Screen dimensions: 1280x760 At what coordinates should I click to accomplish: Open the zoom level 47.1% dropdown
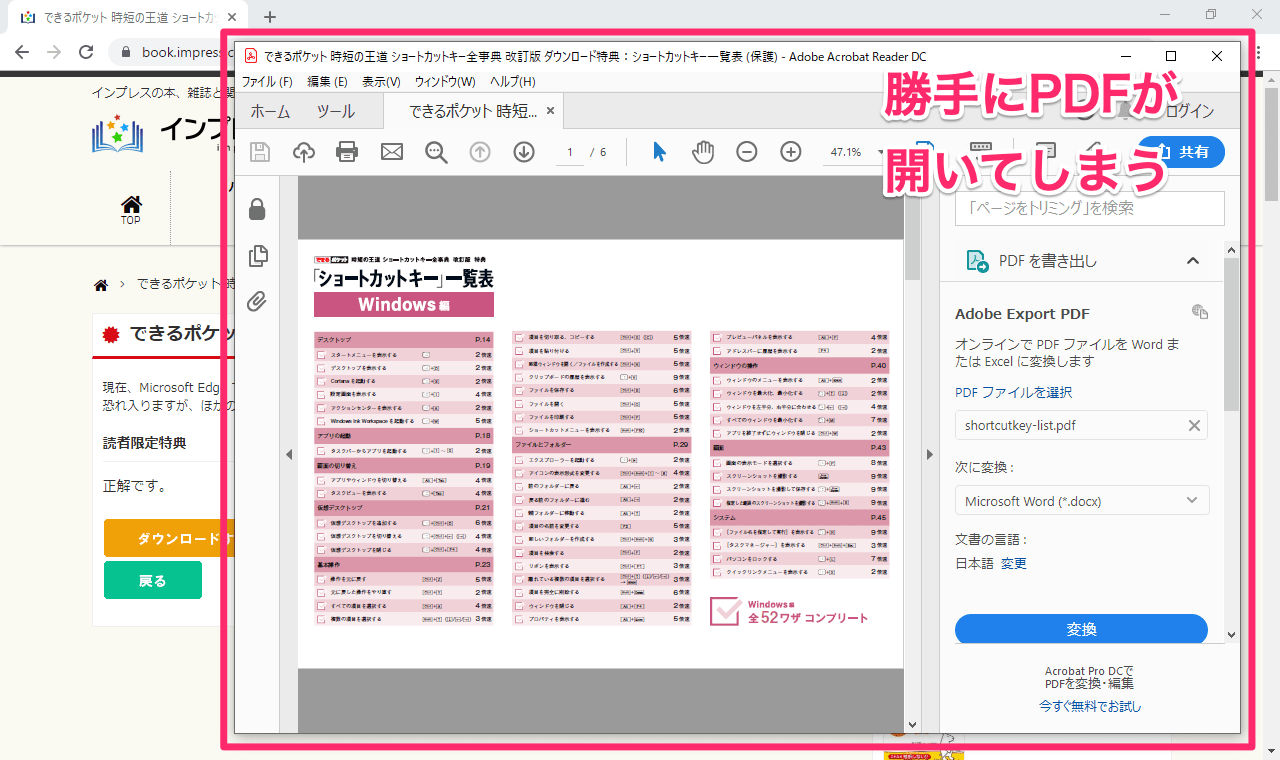point(857,152)
